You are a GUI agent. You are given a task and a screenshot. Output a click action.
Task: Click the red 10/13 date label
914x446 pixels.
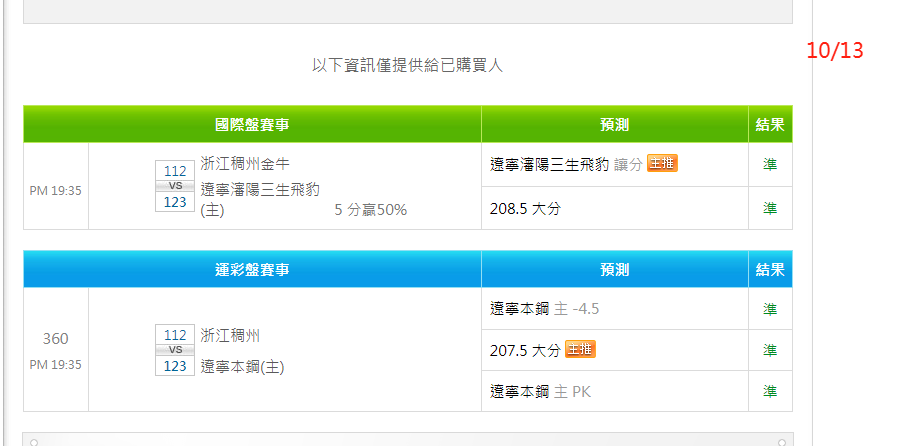click(x=834, y=51)
